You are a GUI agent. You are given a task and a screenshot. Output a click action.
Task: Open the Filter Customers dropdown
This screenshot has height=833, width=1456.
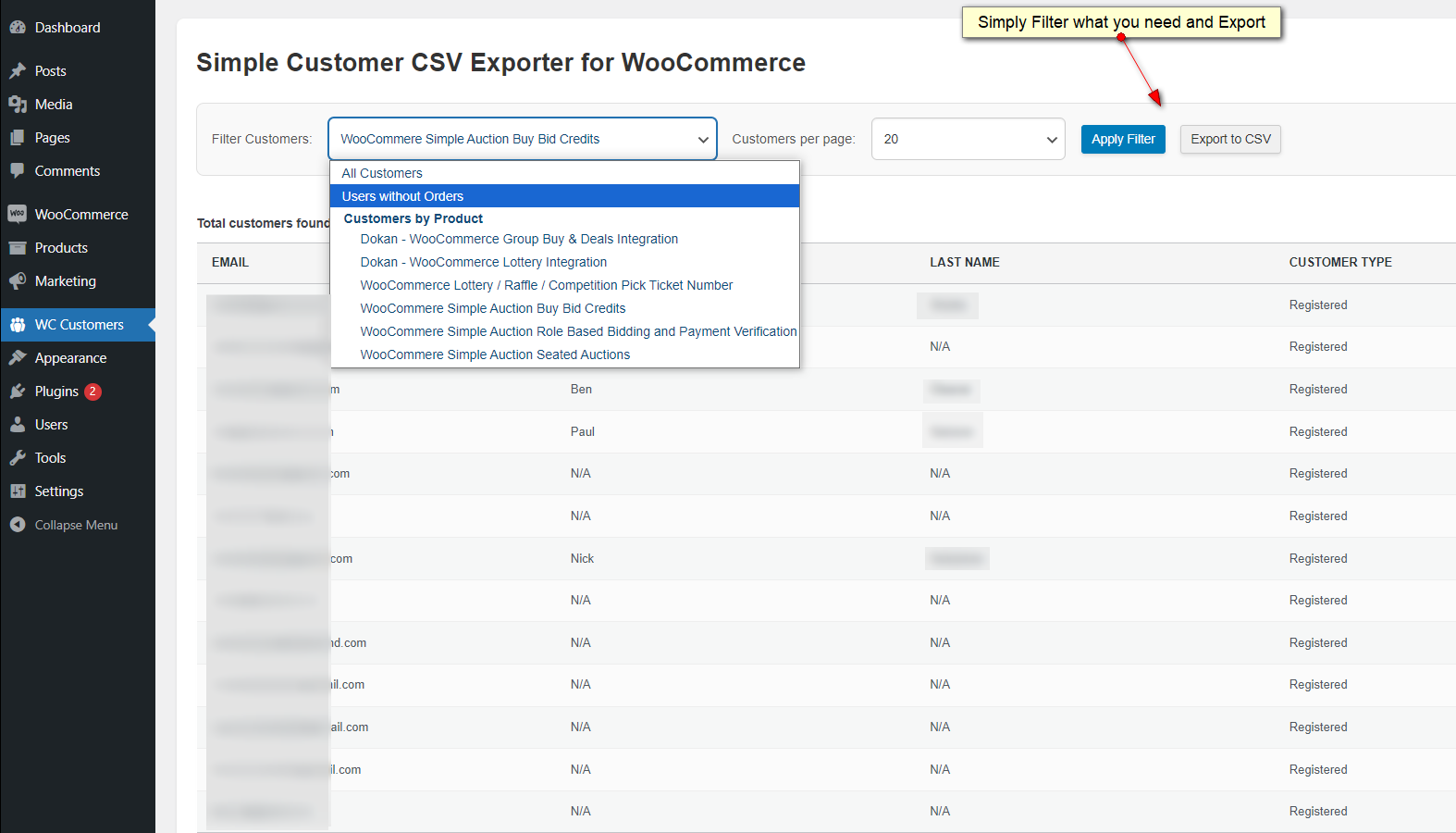click(523, 139)
